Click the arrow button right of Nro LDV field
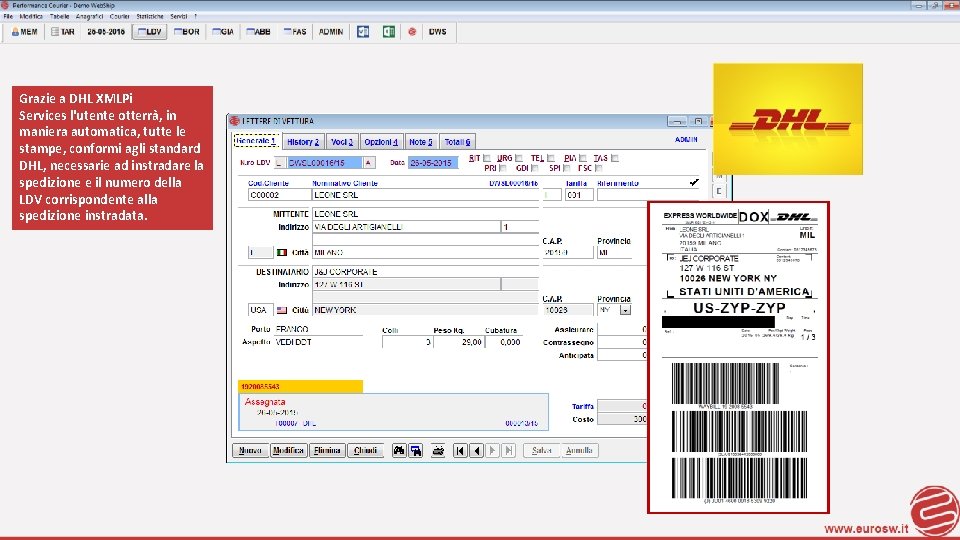Image resolution: width=960 pixels, height=540 pixels. tap(368, 163)
